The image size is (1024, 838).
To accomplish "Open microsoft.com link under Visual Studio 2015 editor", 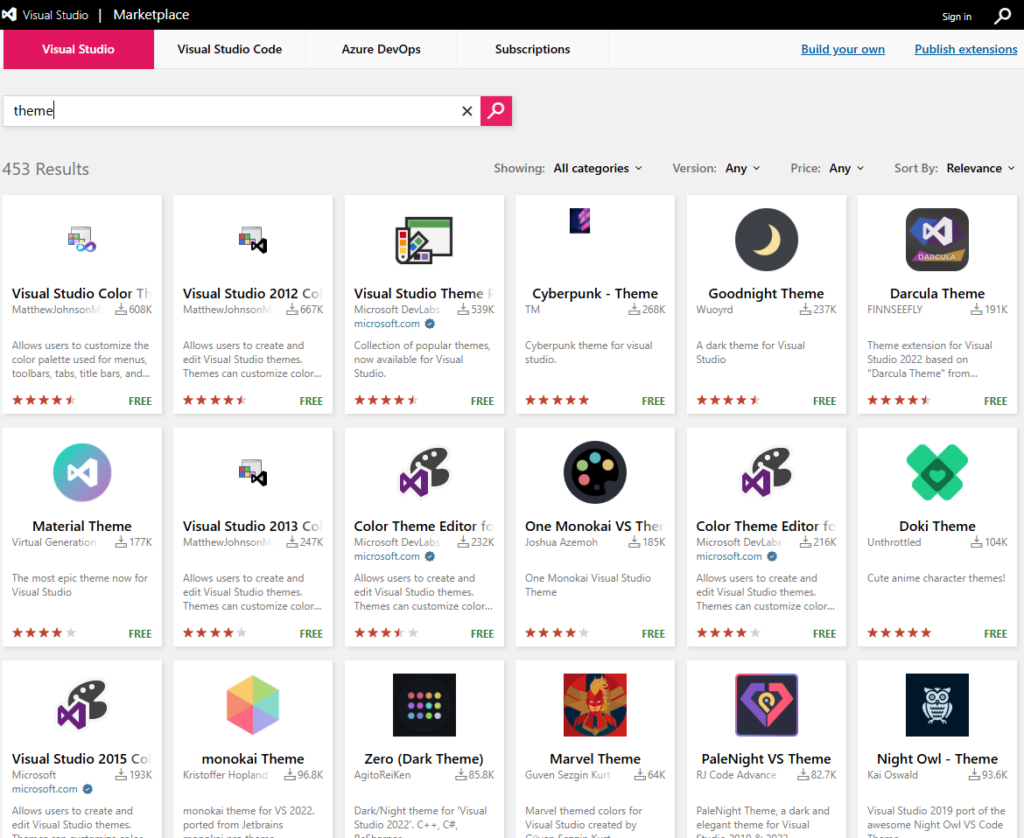I will 44,789.
